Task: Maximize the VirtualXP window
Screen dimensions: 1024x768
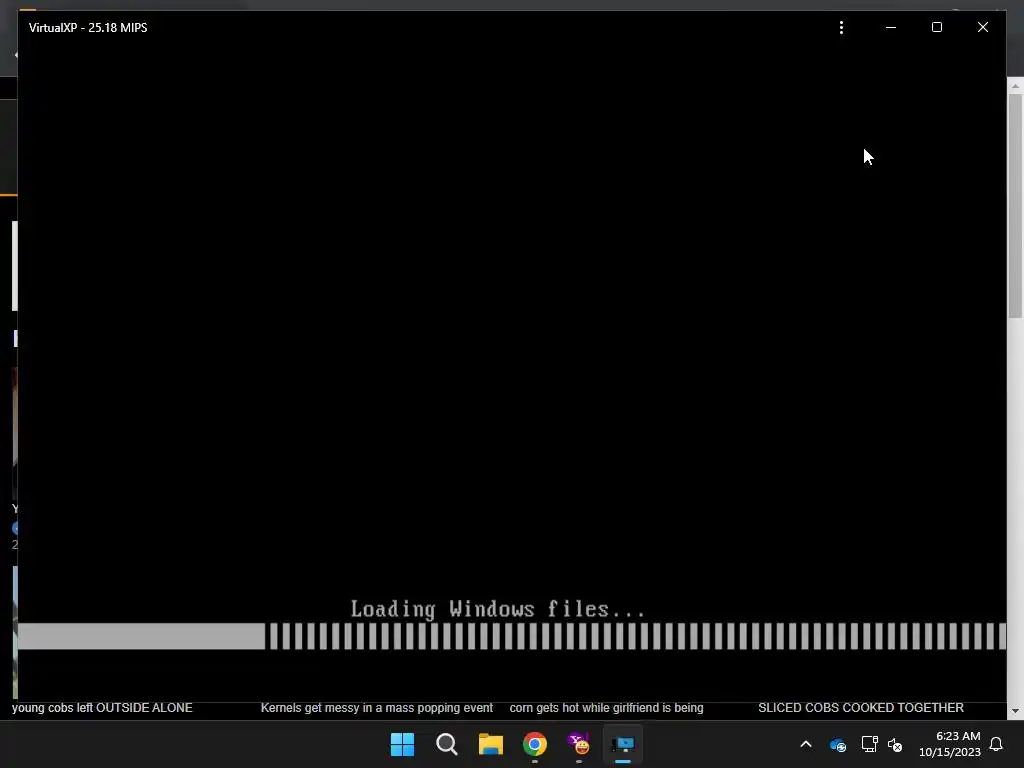Action: [x=936, y=27]
